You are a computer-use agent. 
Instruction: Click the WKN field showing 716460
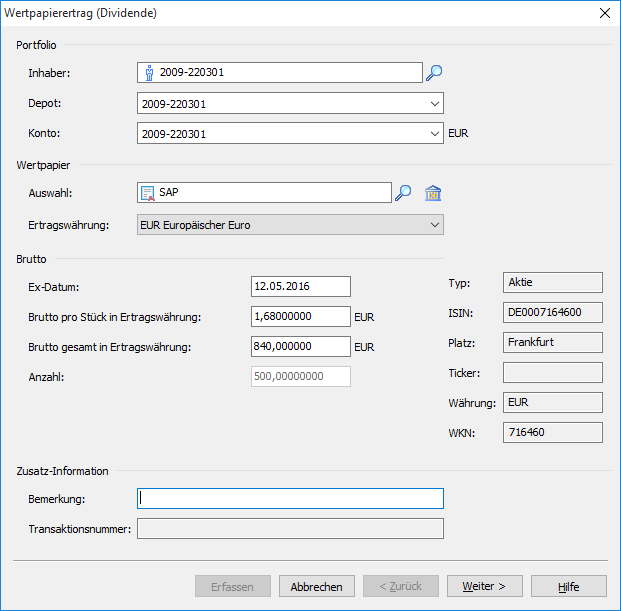click(x=553, y=433)
